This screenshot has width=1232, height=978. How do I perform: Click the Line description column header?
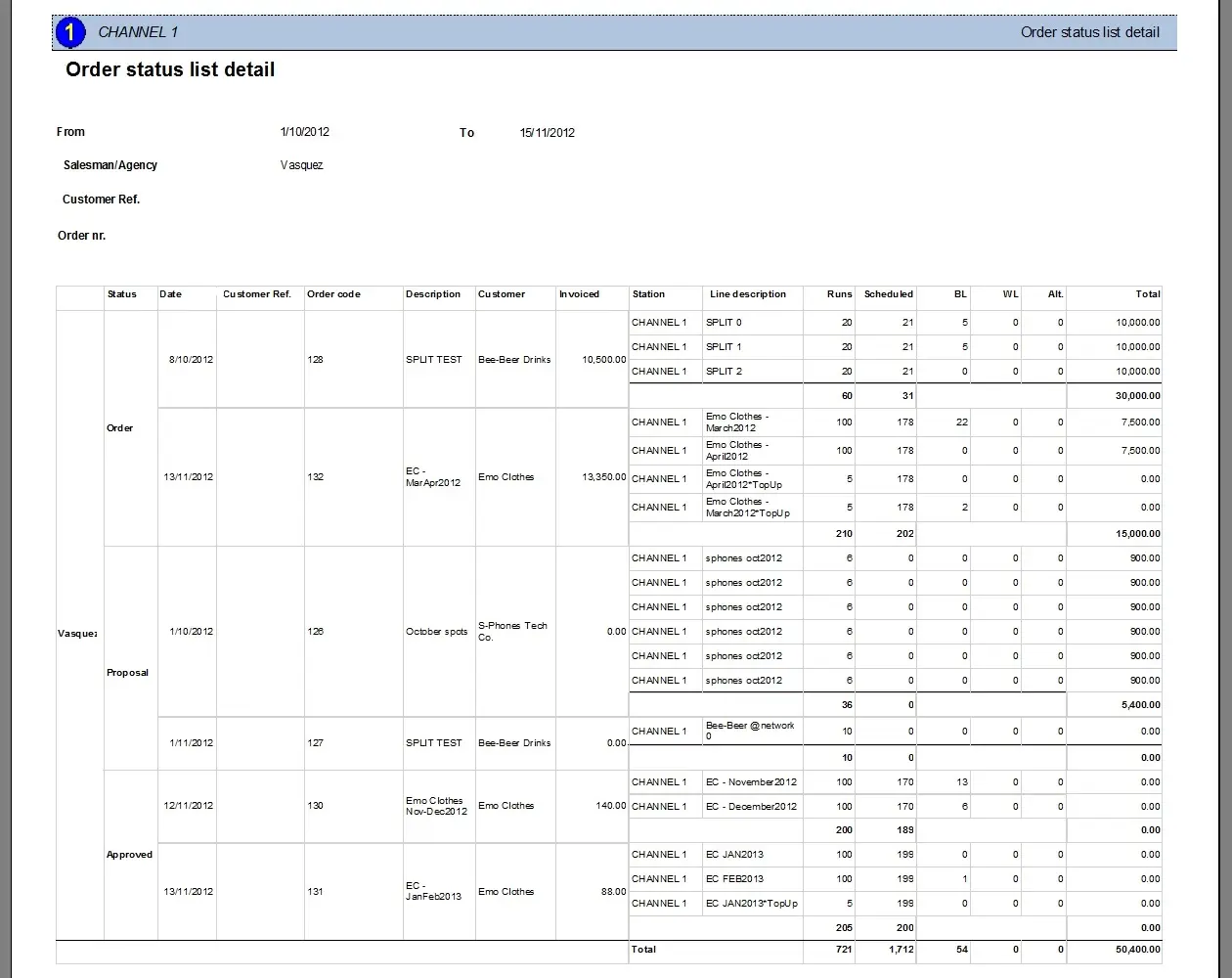click(x=747, y=294)
